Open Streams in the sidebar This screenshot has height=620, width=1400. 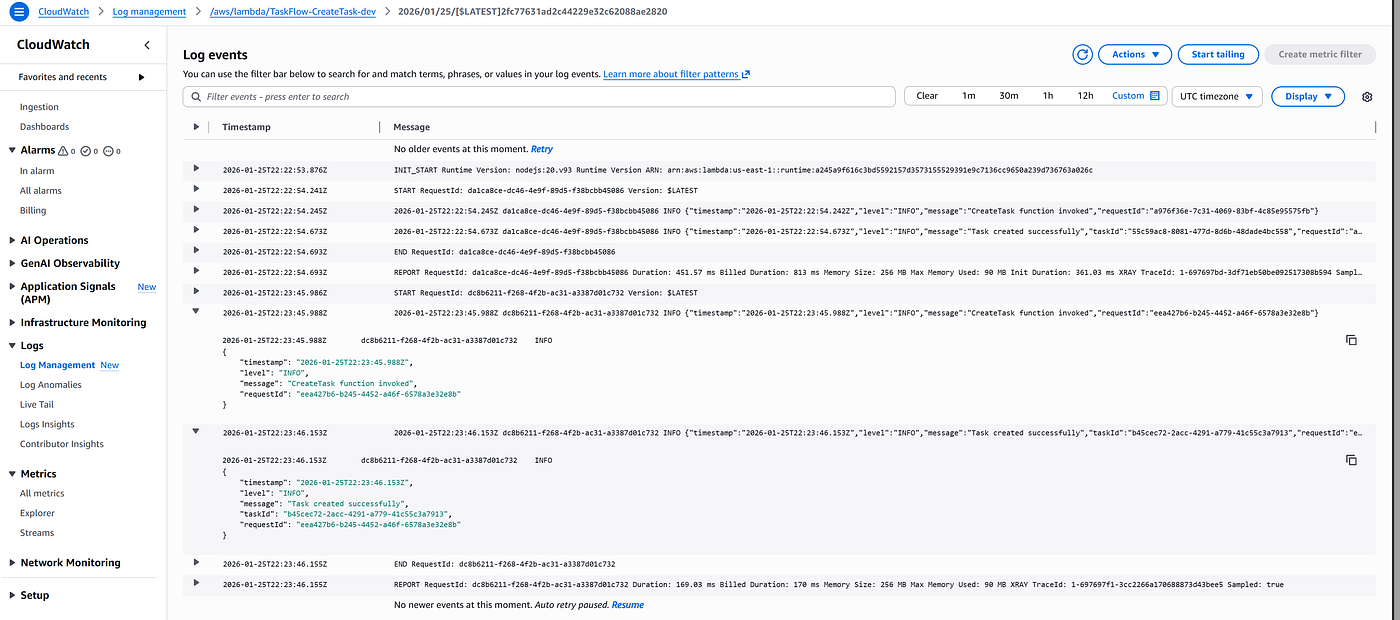pos(37,533)
